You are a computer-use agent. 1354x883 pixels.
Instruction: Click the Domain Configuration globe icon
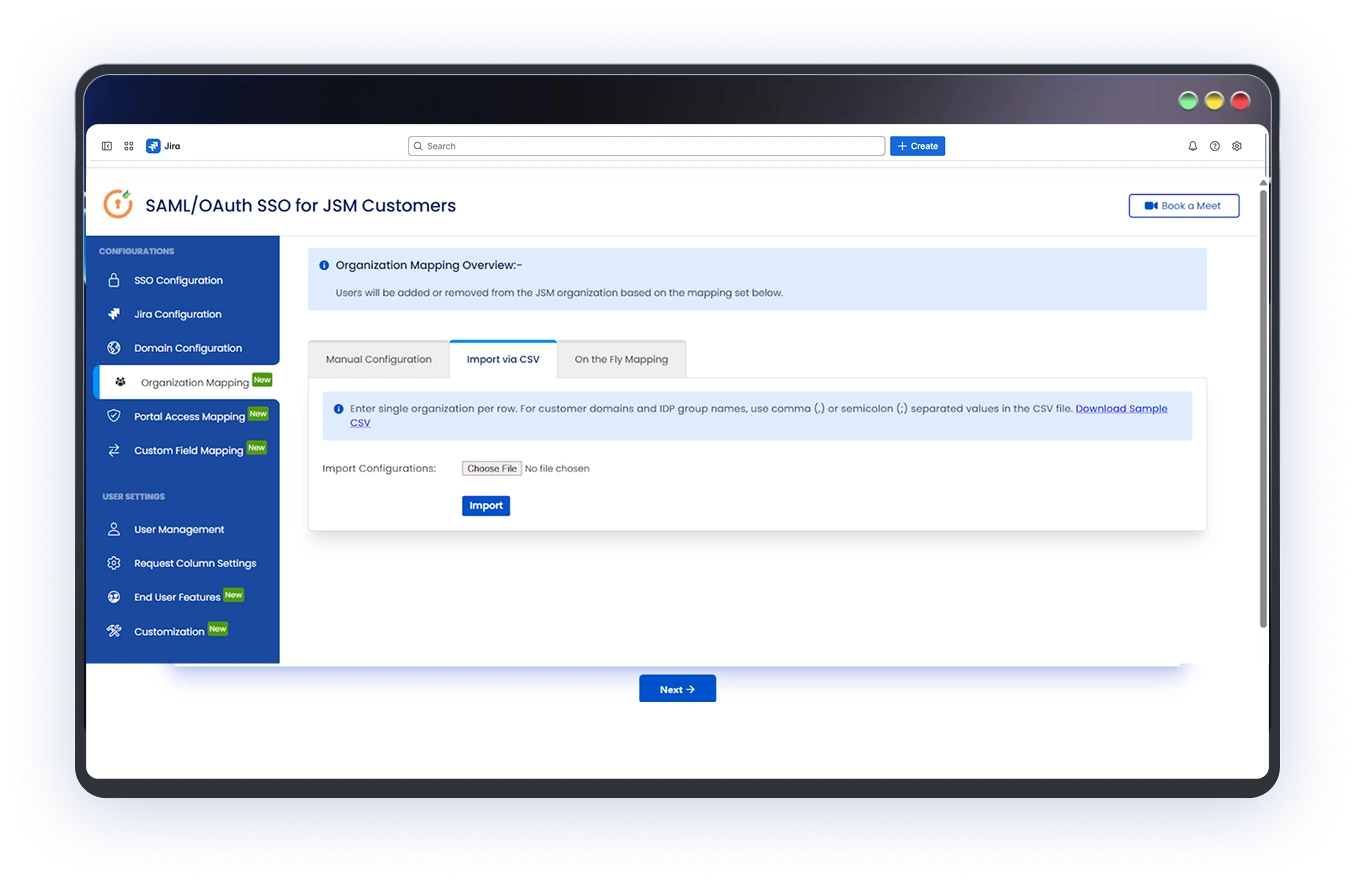[x=114, y=348]
